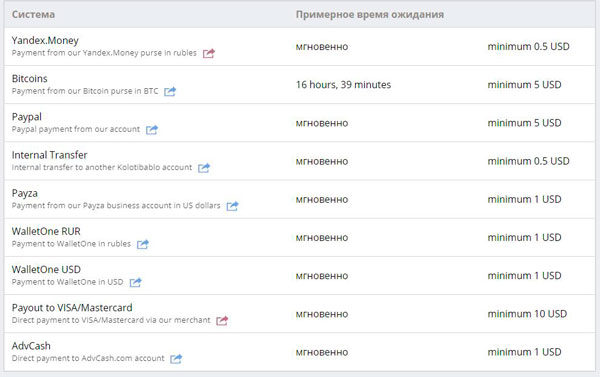Click 'Payment to WalletOne in USD' text
The height and width of the screenshot is (377, 600).
click(x=67, y=282)
